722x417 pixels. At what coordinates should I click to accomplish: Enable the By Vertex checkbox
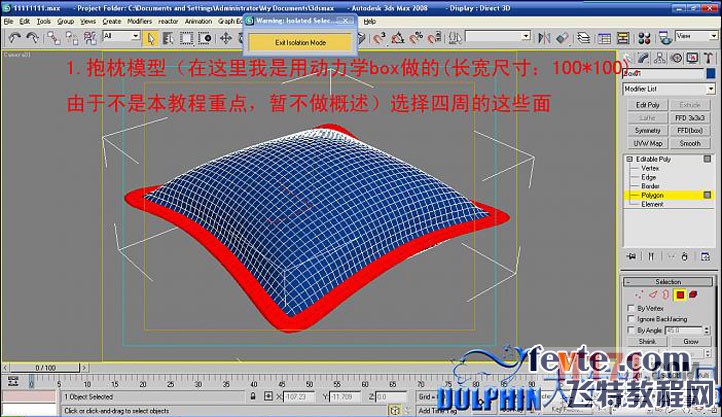630,309
